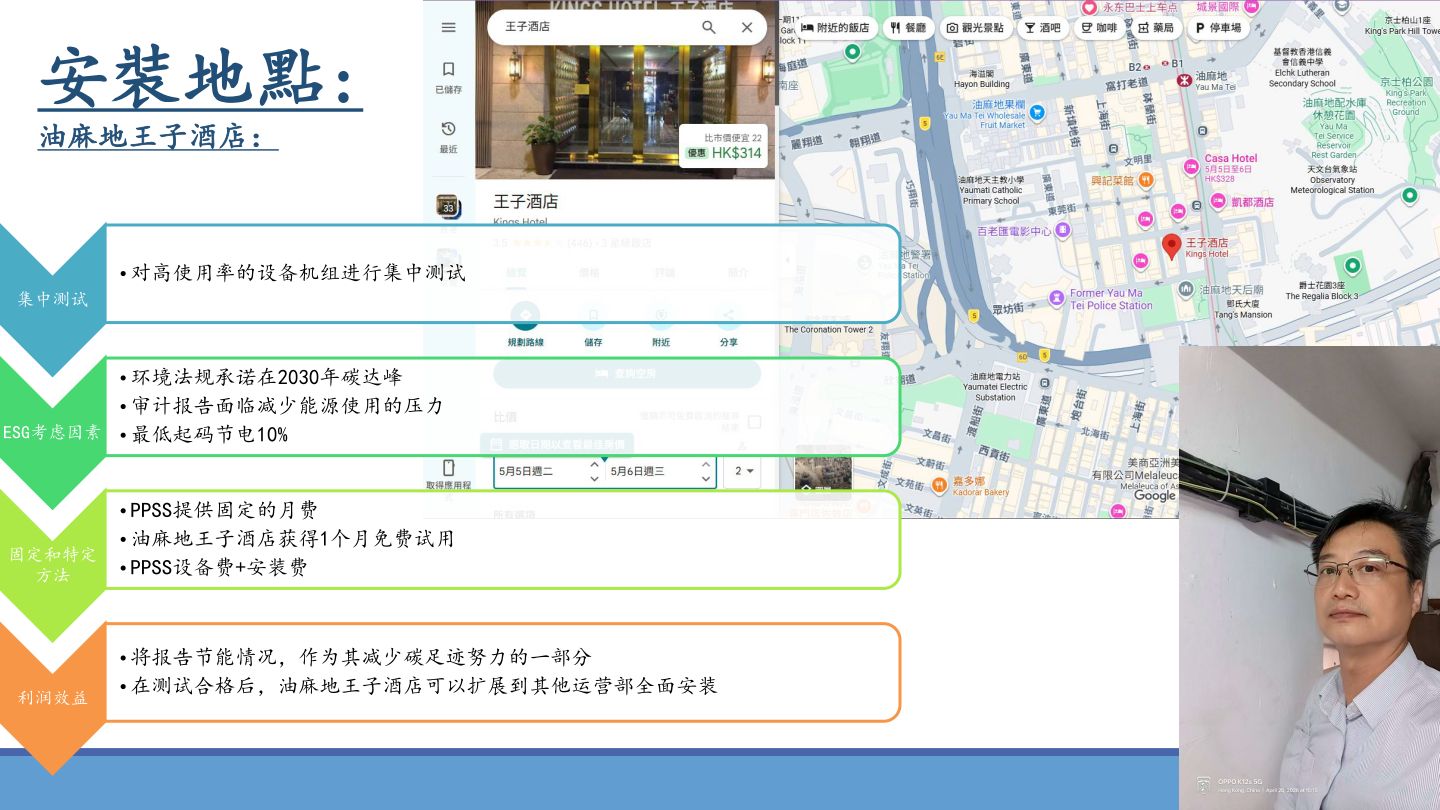Filter map by 咖啡 chip
Image resolution: width=1440 pixels, height=810 pixels.
(1100, 28)
